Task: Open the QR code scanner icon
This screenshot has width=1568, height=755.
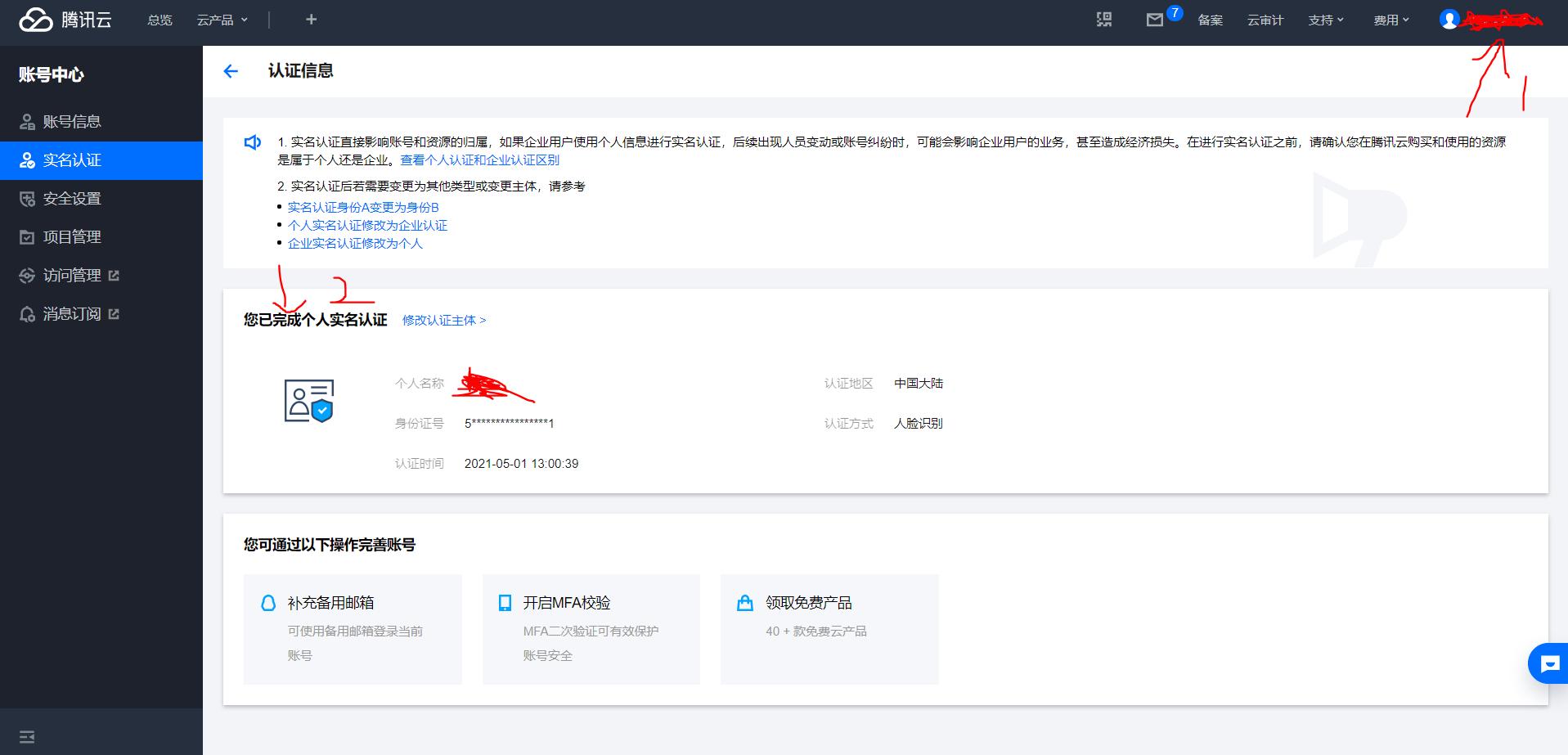Action: point(1104,20)
